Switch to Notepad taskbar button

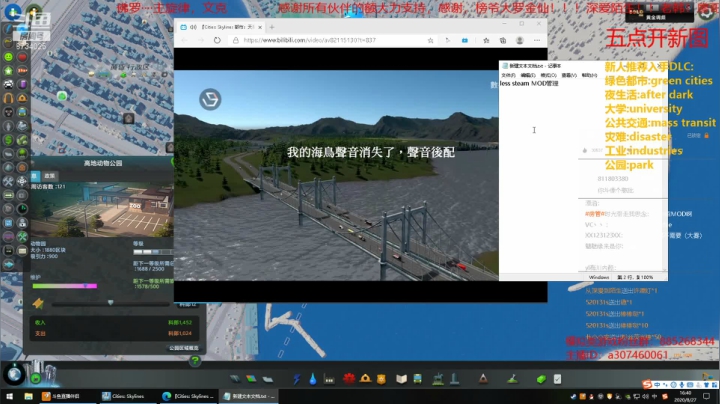coord(248,396)
